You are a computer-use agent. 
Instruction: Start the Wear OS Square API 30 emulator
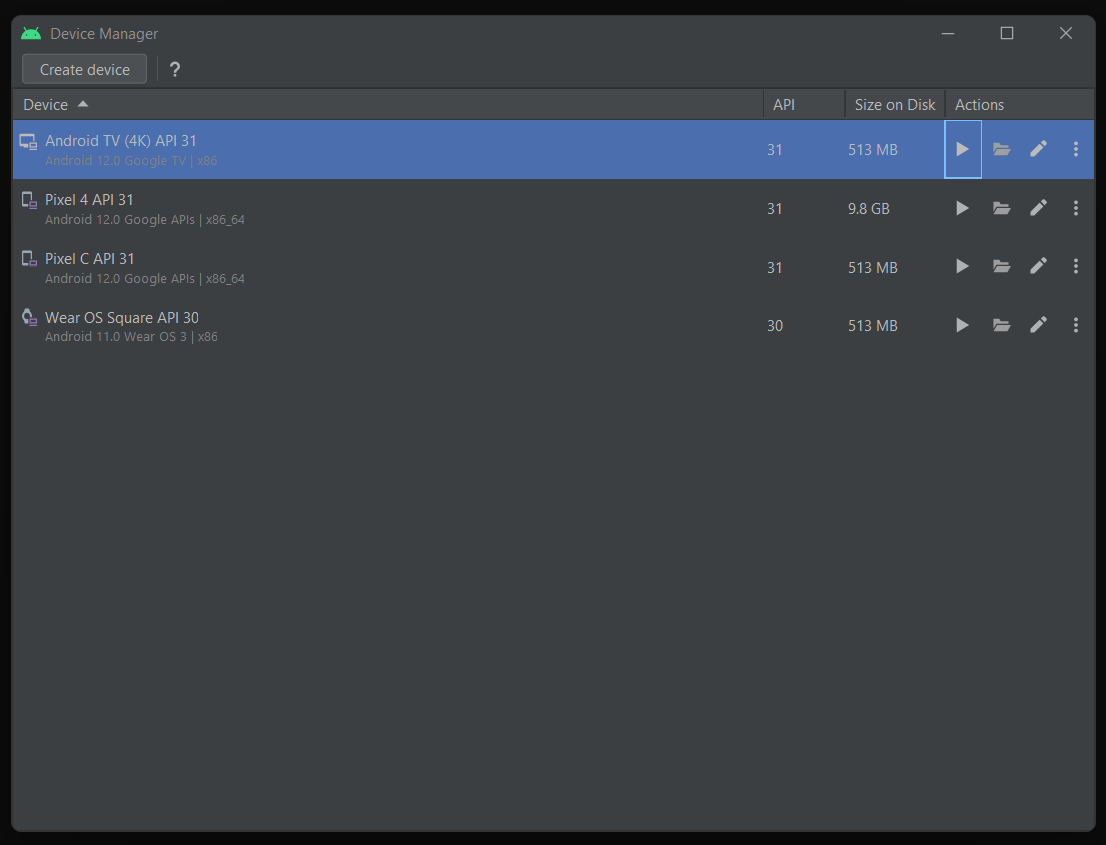tap(962, 325)
